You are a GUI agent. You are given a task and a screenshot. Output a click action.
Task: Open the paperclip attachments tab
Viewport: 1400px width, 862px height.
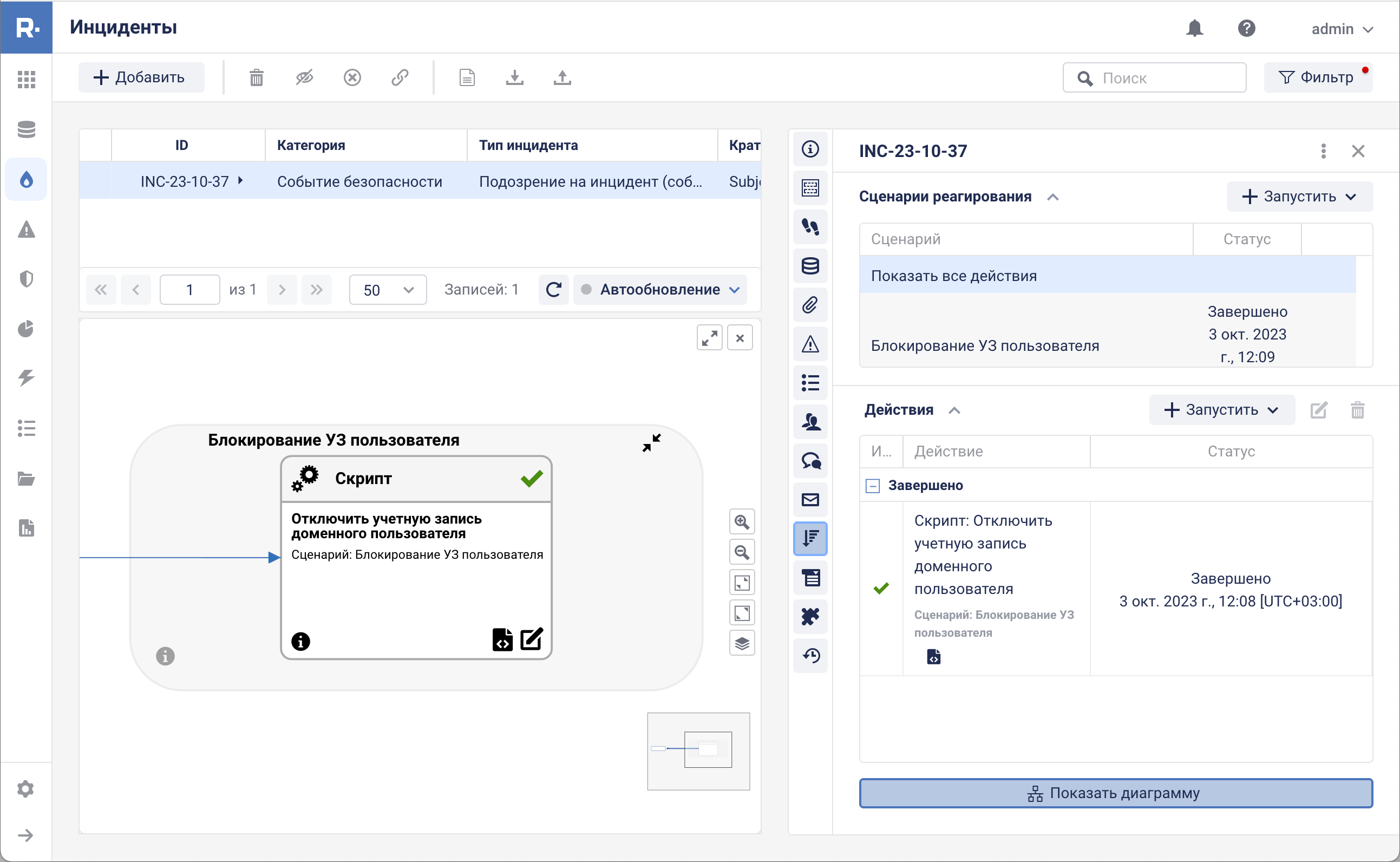click(x=810, y=305)
